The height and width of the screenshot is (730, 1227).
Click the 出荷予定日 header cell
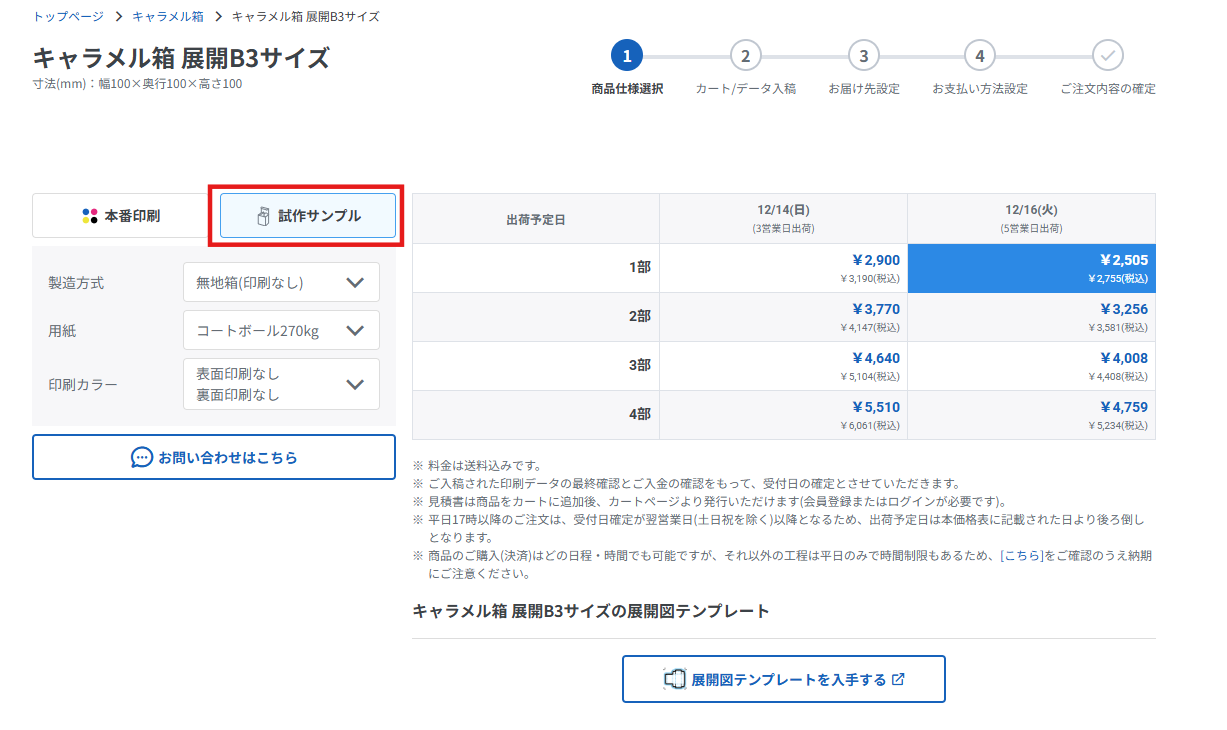536,219
